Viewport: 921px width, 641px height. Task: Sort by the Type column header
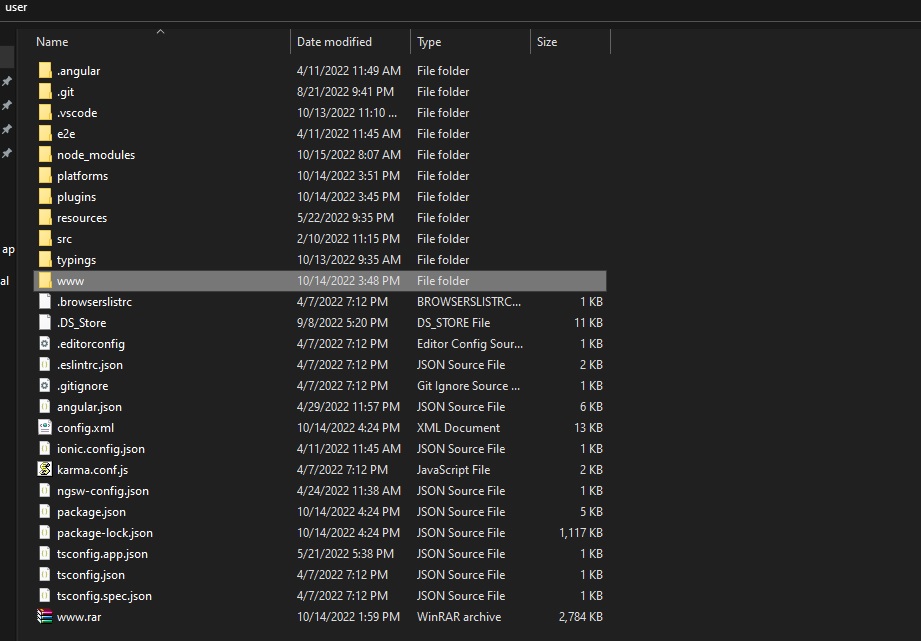[429, 42]
